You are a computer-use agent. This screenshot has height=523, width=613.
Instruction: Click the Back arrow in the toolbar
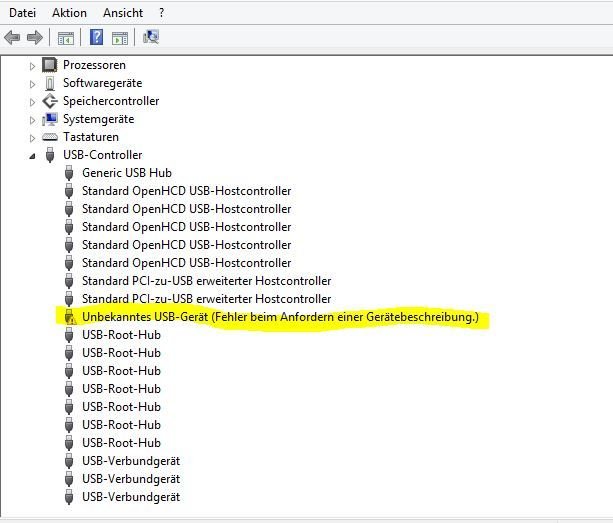[12, 38]
